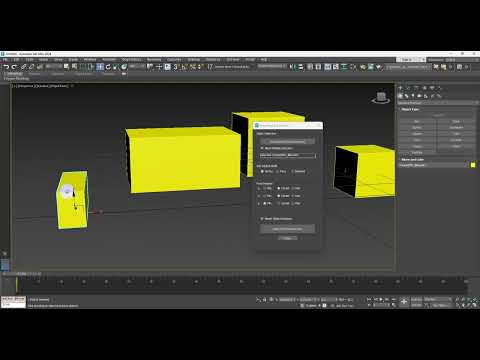The width and height of the screenshot is (480, 360).
Task: Toggle first checkbox in script dialog
Action: point(262,148)
